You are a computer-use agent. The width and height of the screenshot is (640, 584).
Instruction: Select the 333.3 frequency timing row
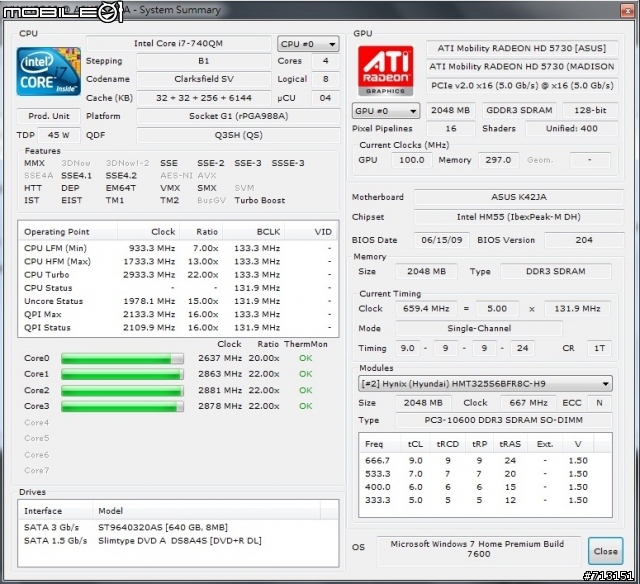click(485, 500)
